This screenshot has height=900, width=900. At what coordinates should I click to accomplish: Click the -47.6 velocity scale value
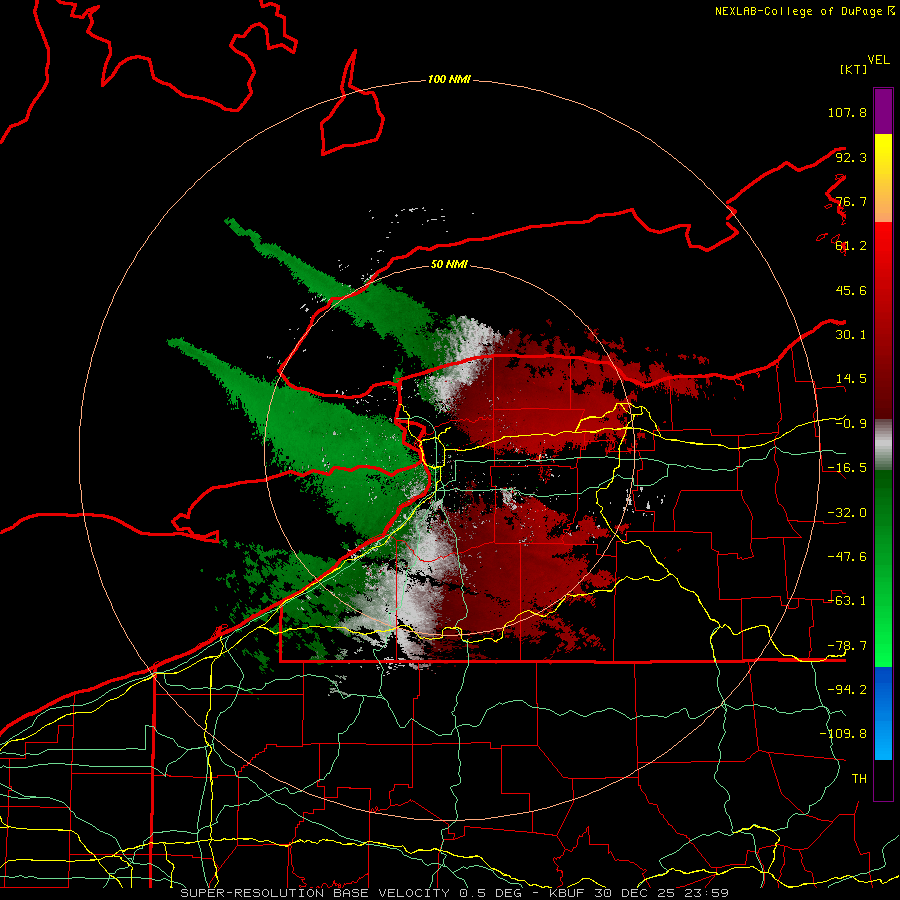pyautogui.click(x=847, y=557)
